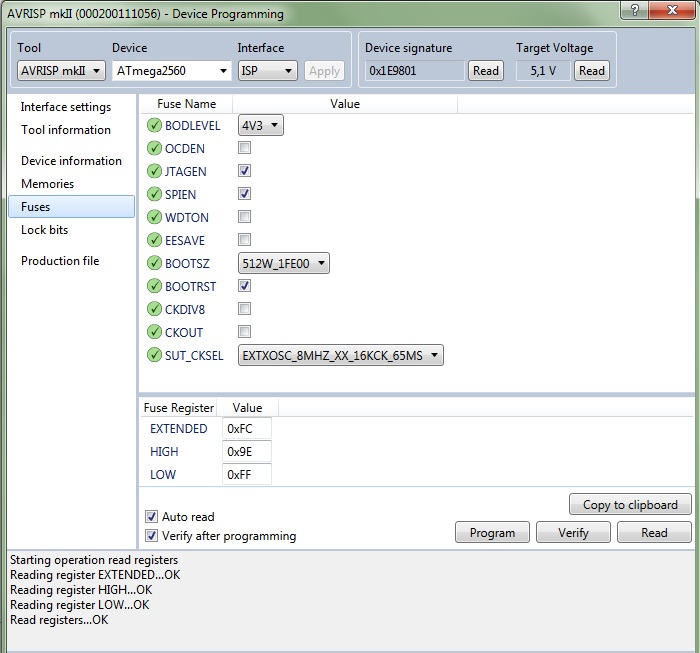Open the Tool dropdown showing AVRISP mkII
The width and height of the screenshot is (700, 653).
click(x=61, y=71)
